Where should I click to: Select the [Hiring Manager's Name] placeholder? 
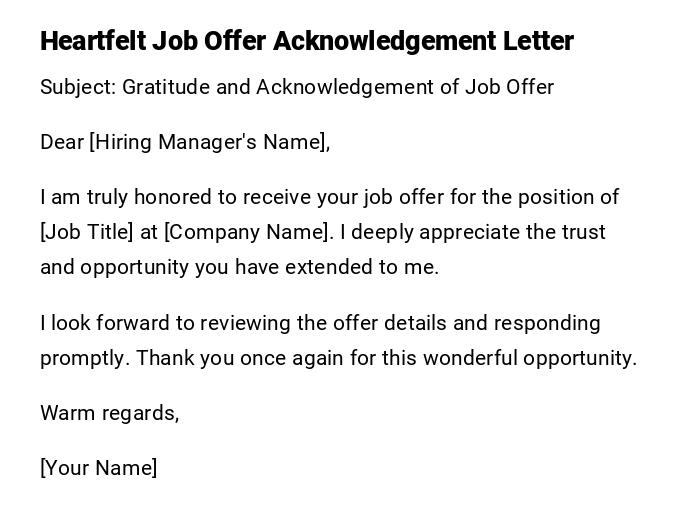[x=210, y=142]
